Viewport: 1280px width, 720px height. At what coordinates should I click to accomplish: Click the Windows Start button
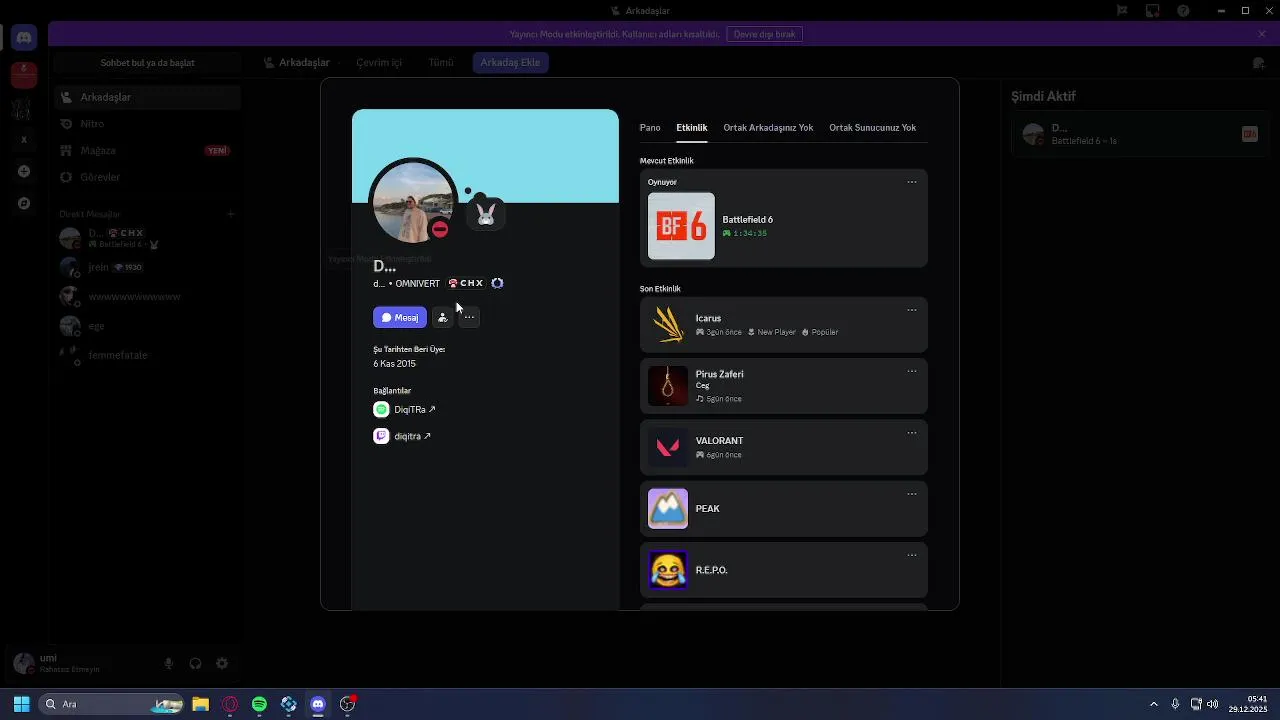tap(21, 704)
